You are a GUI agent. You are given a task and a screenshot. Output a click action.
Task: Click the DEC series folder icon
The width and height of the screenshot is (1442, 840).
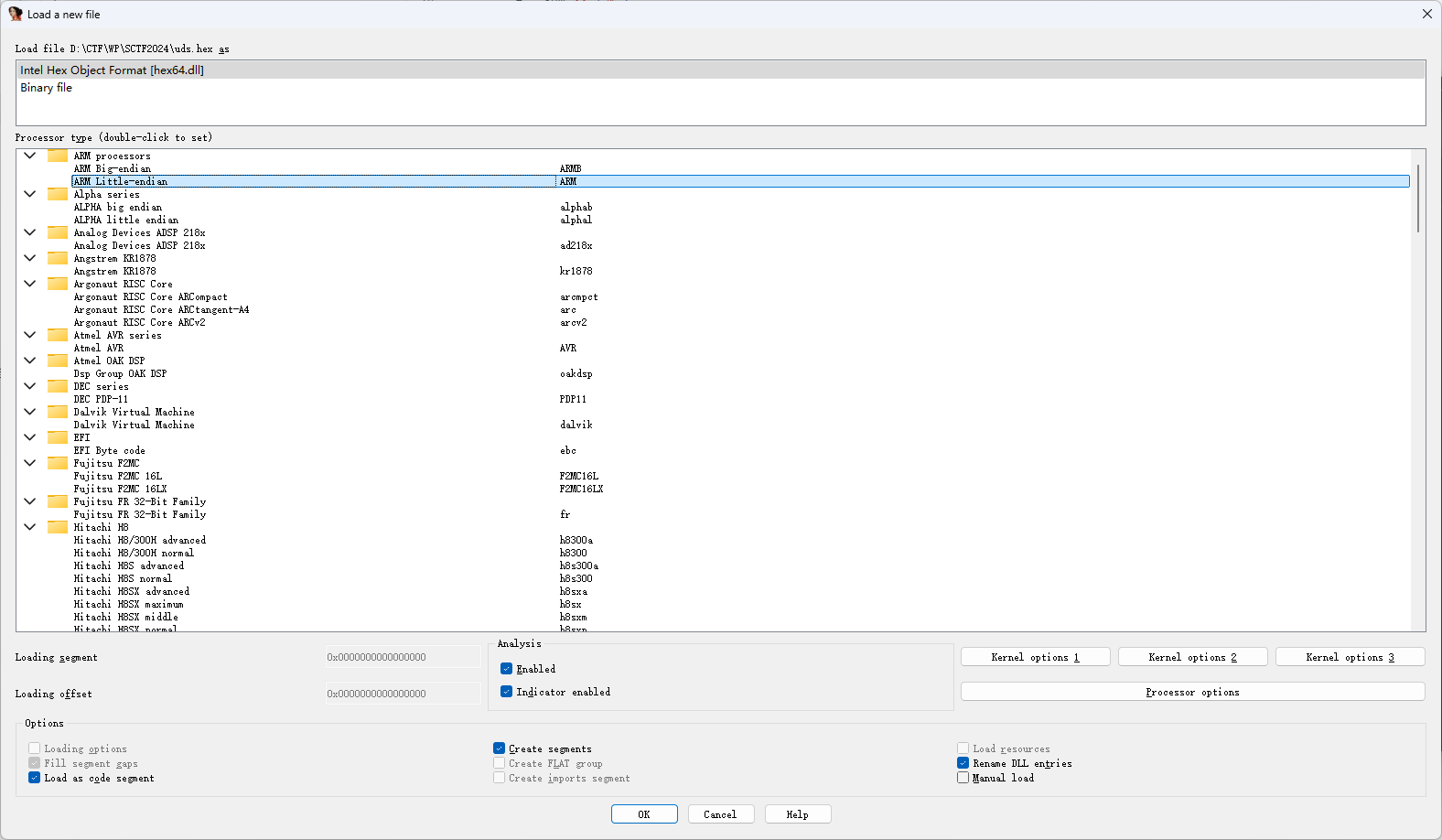[x=58, y=386]
